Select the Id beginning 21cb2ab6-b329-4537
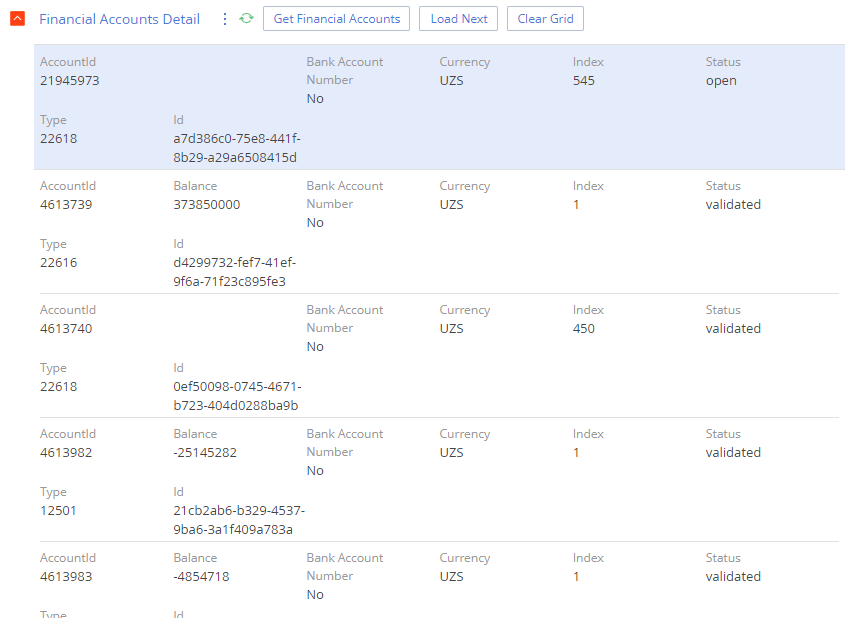The image size is (862, 618). 239,520
